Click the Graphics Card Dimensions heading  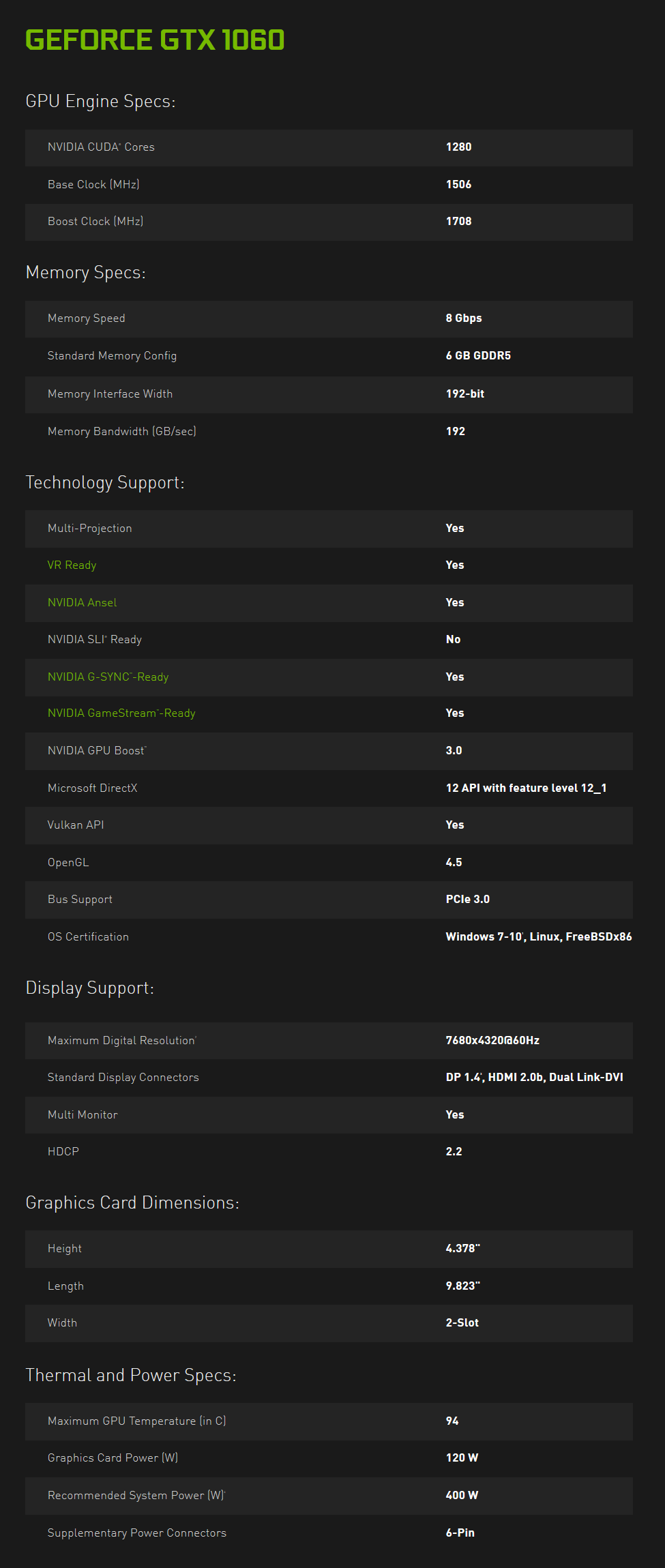point(132,1202)
